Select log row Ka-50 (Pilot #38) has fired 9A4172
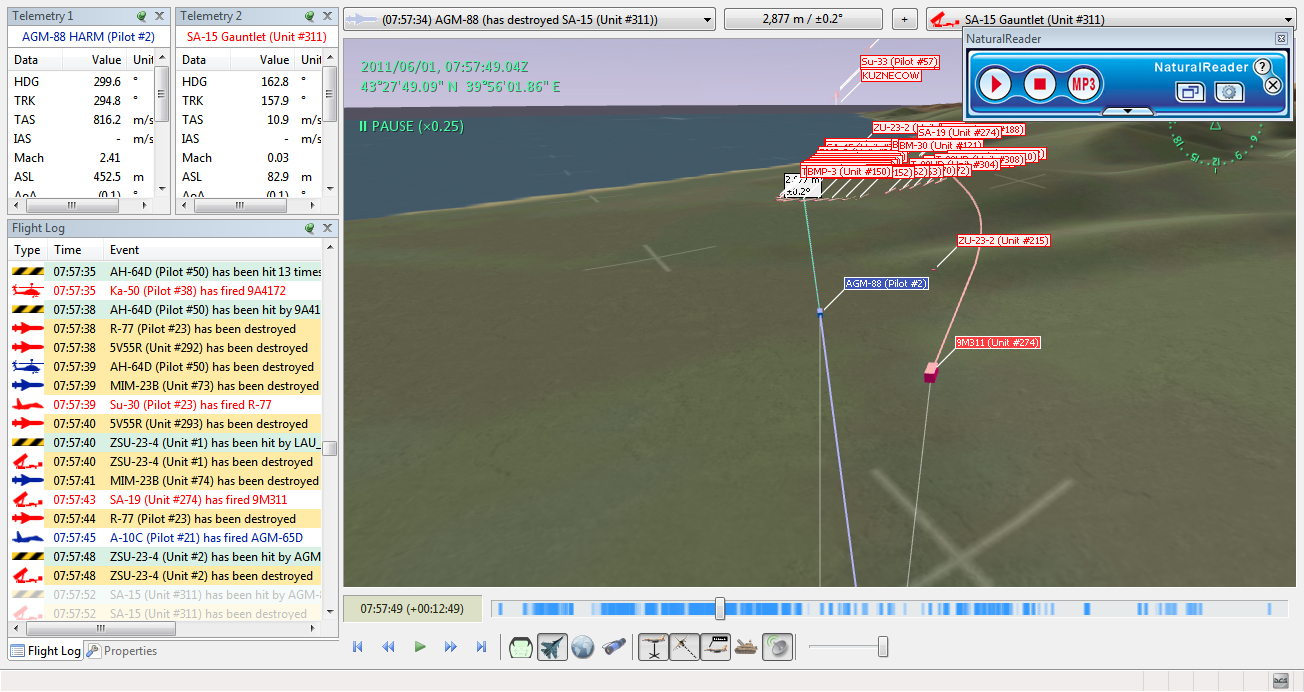Screen dimensions: 1304x692 [166, 290]
